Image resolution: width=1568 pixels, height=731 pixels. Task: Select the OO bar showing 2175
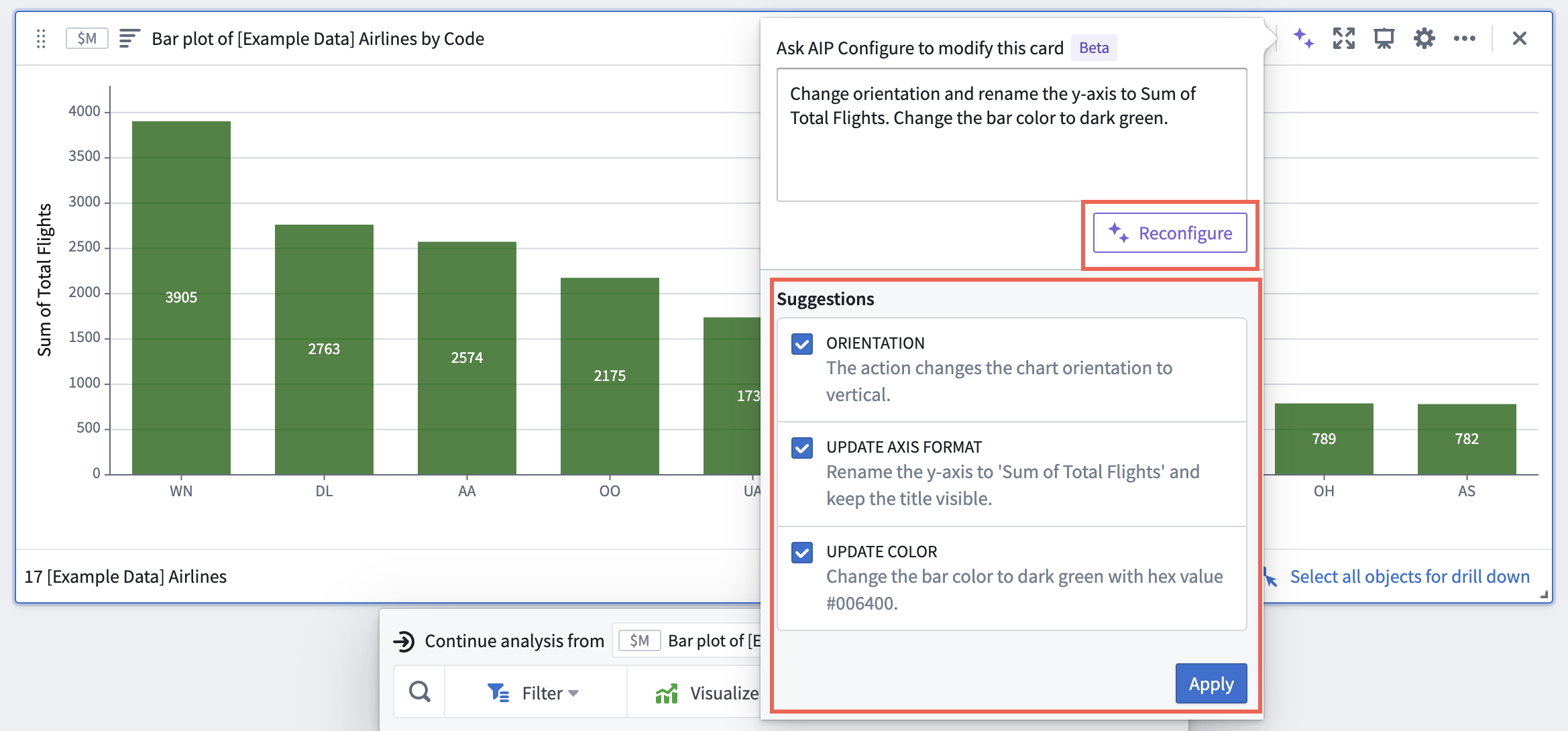[610, 376]
